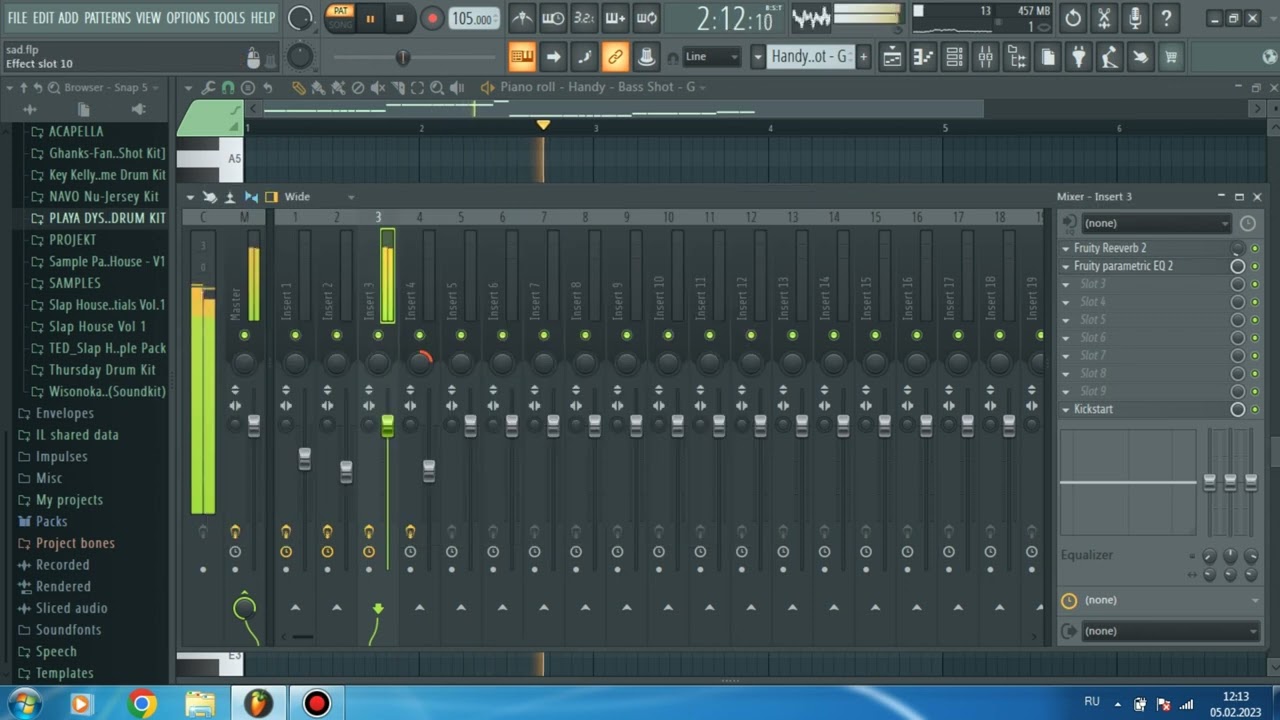Screen dimensions: 1280x720
Task: Select the zoom magnifier tool in piano roll
Action: [437, 88]
